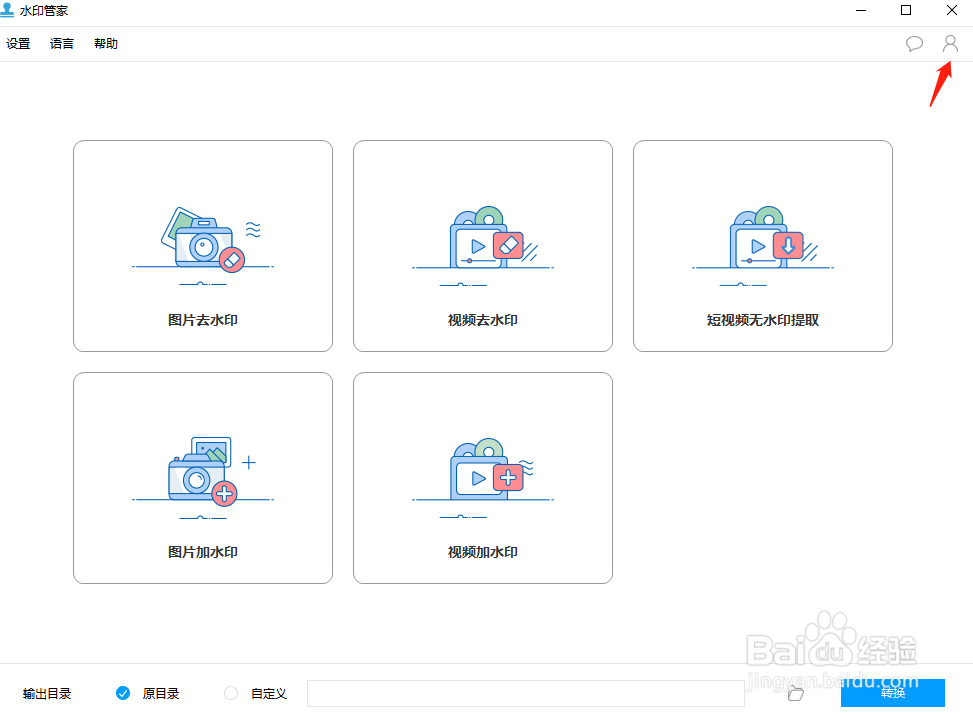Click the user account icon near the arrow
The image size is (973, 715).
pyautogui.click(x=949, y=43)
